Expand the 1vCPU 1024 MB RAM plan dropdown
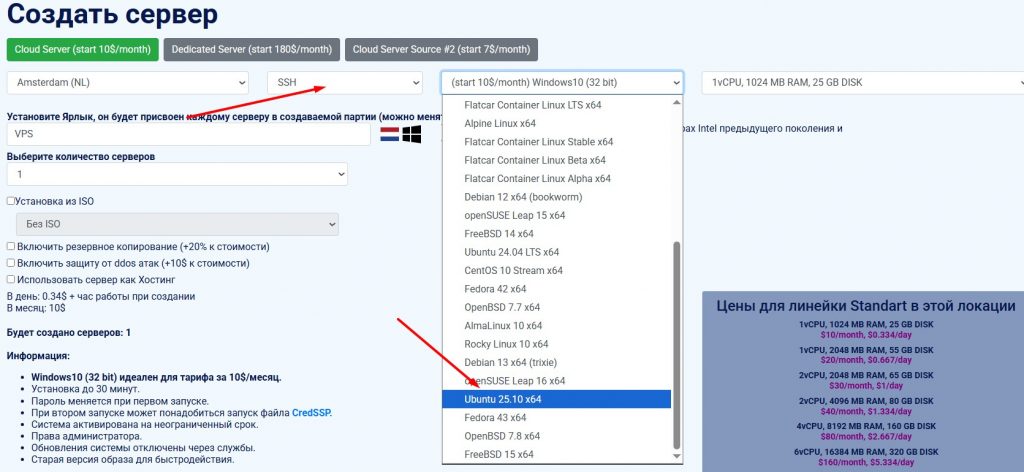 point(862,82)
